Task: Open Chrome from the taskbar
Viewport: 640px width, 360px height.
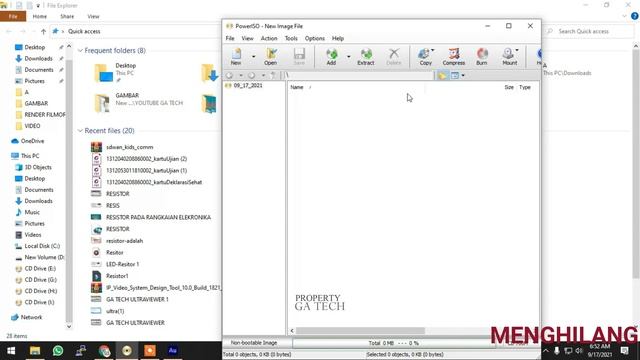Action: pyautogui.click(x=104, y=351)
